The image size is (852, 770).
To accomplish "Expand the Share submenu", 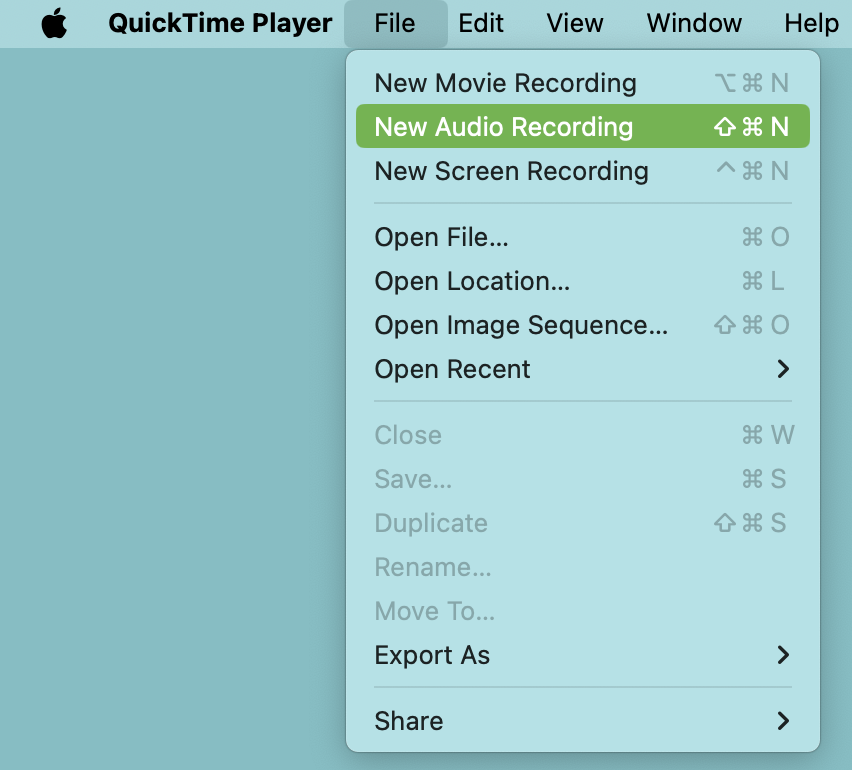I will [x=582, y=721].
